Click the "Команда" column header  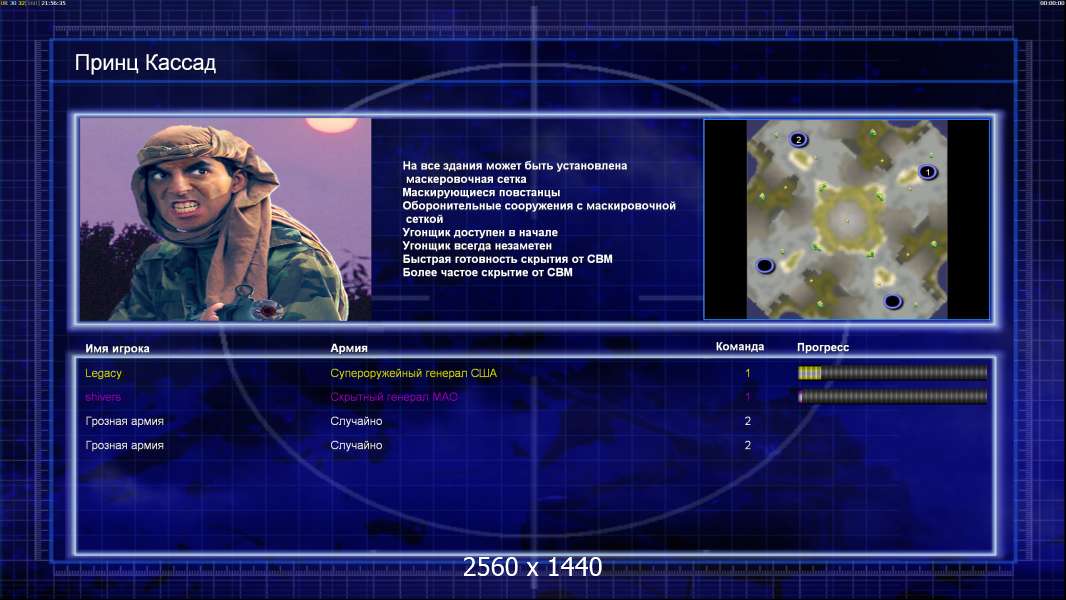point(740,347)
